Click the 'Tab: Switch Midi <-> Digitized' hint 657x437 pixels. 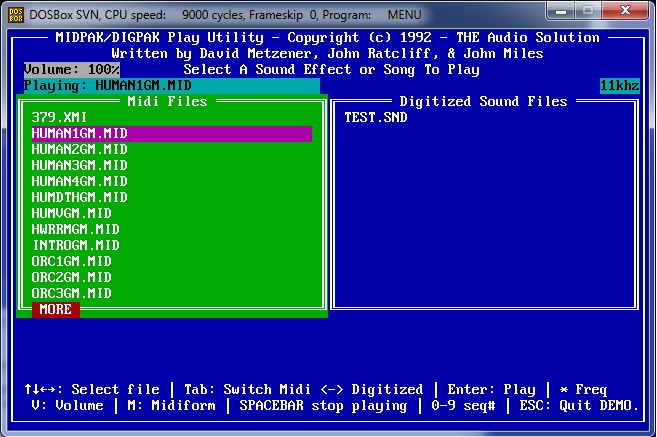[x=304, y=390]
